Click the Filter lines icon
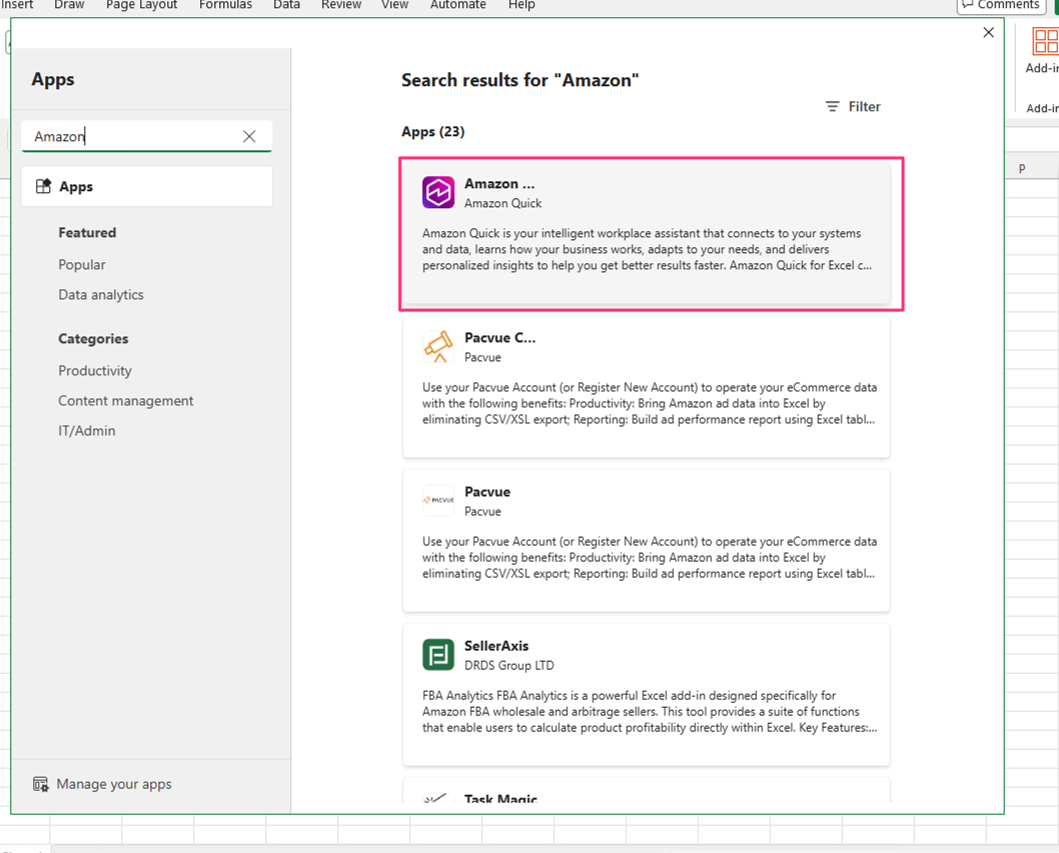 pos(833,107)
